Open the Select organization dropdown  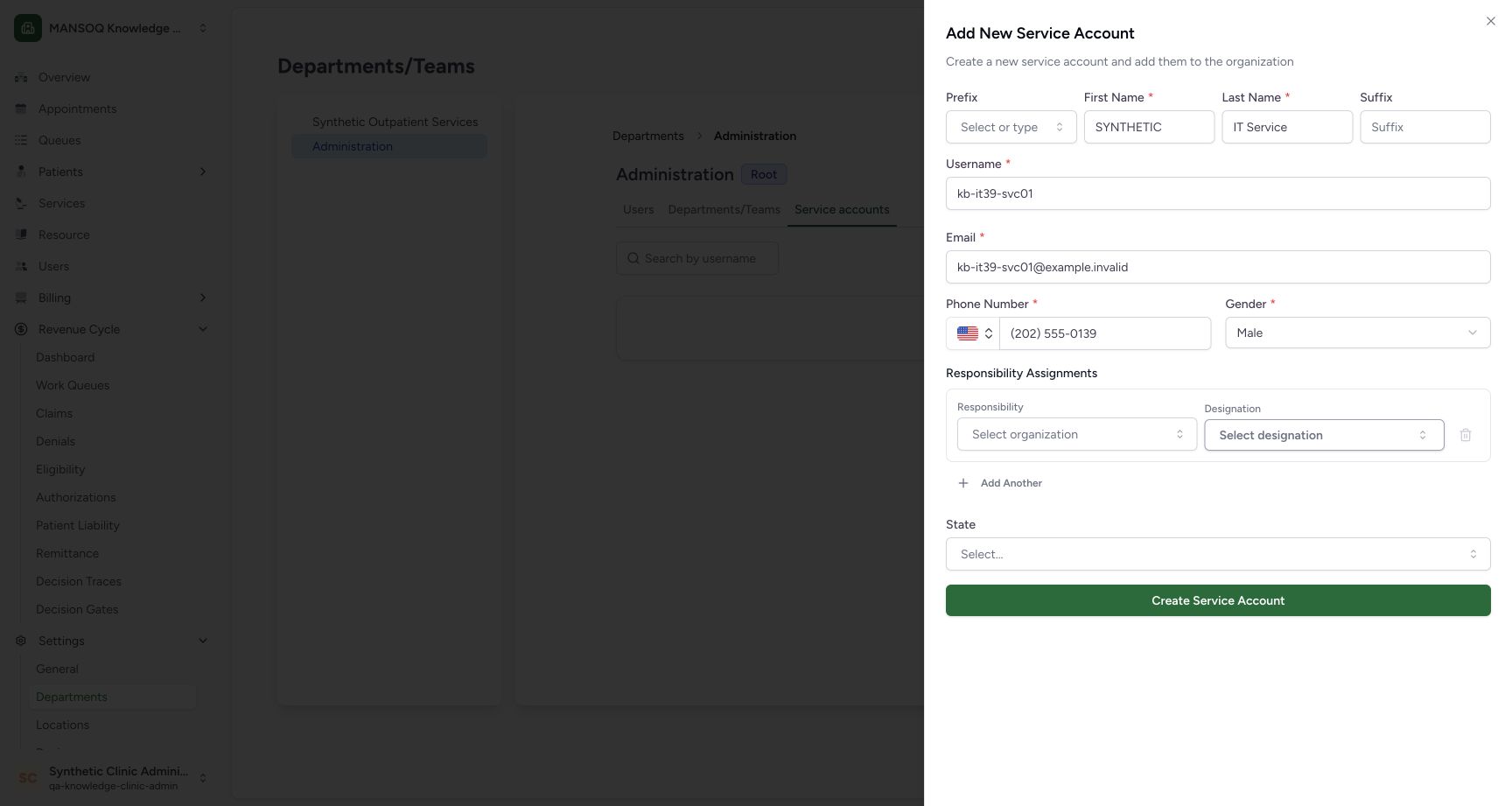click(x=1076, y=434)
